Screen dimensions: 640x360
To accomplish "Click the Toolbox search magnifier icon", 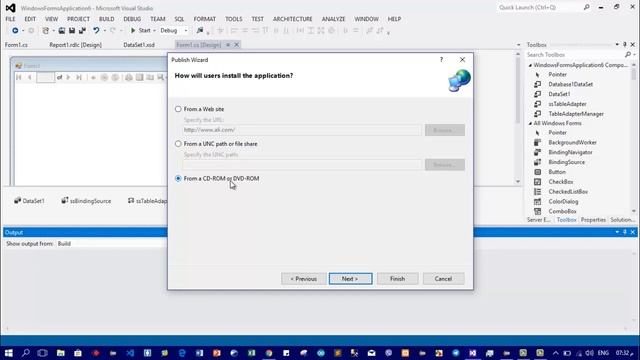I will click(628, 55).
